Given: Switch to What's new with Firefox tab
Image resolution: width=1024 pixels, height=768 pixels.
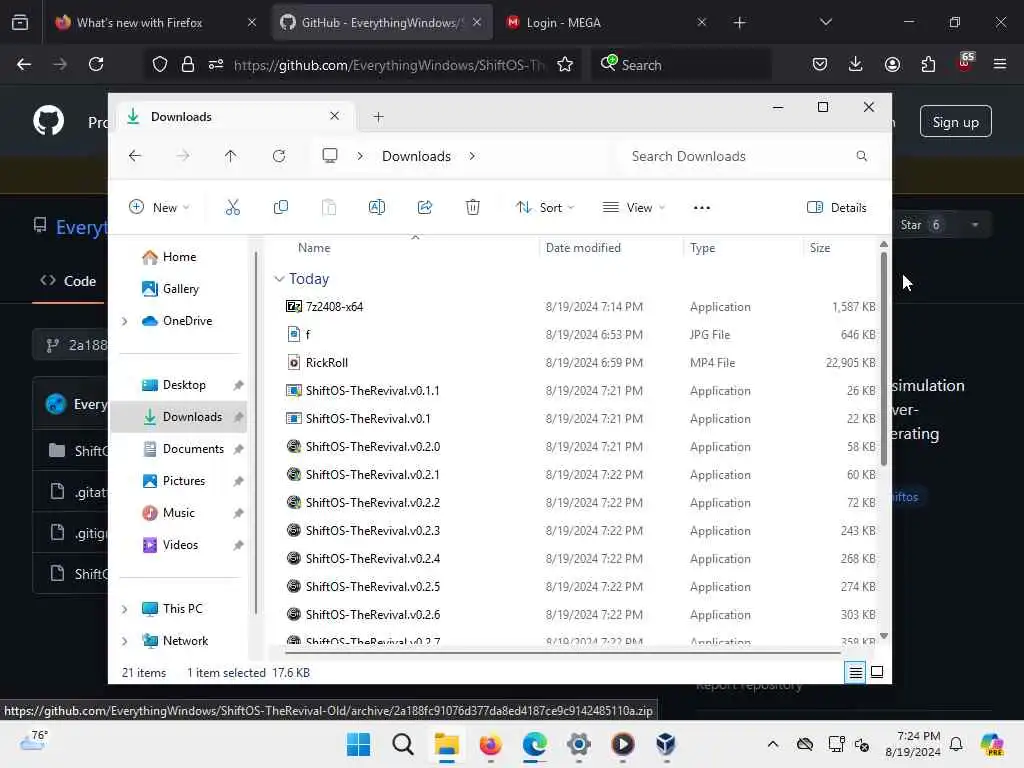Looking at the screenshot, I should coord(155,22).
